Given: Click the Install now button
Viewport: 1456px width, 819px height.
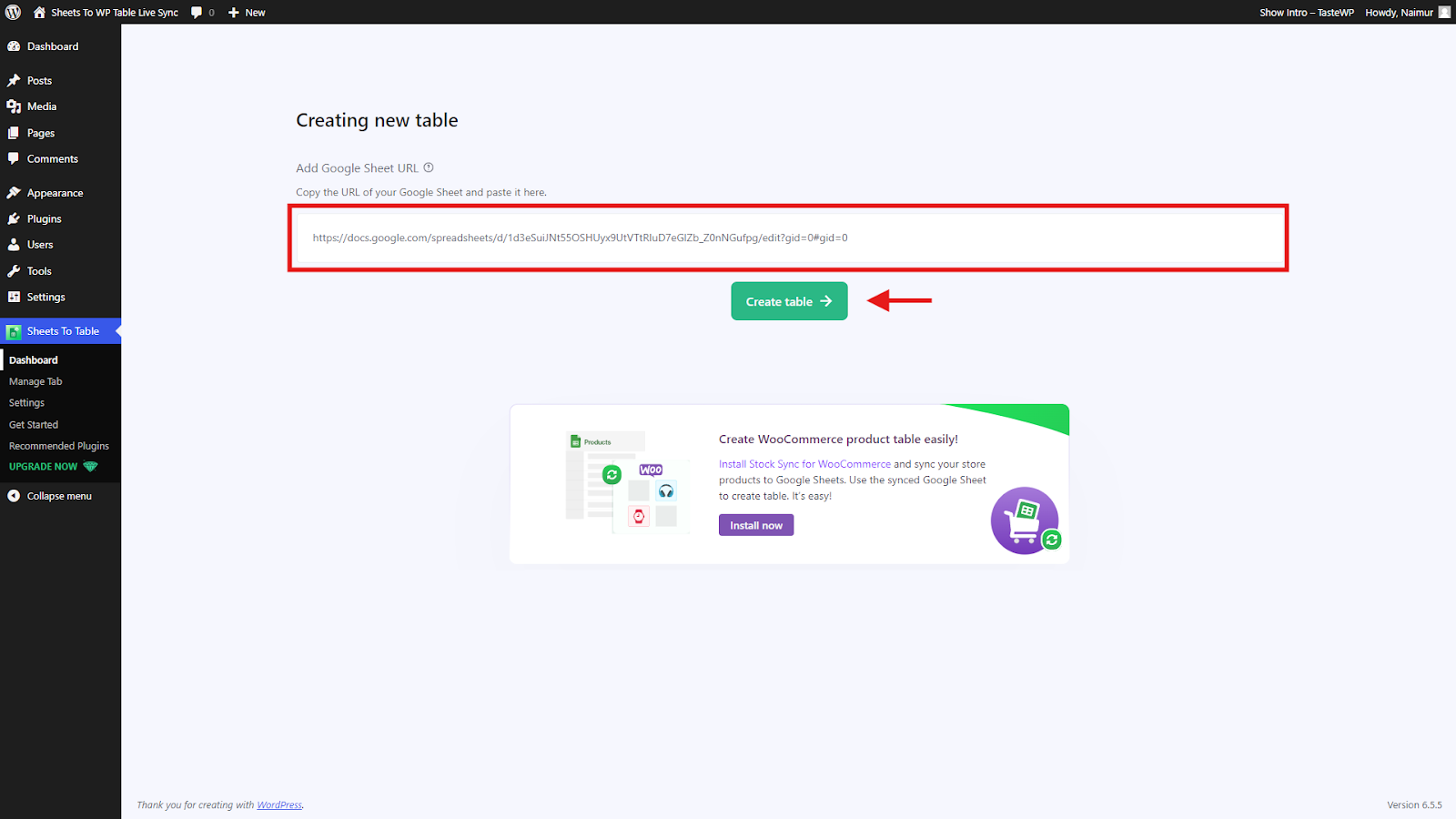Looking at the screenshot, I should click(756, 525).
